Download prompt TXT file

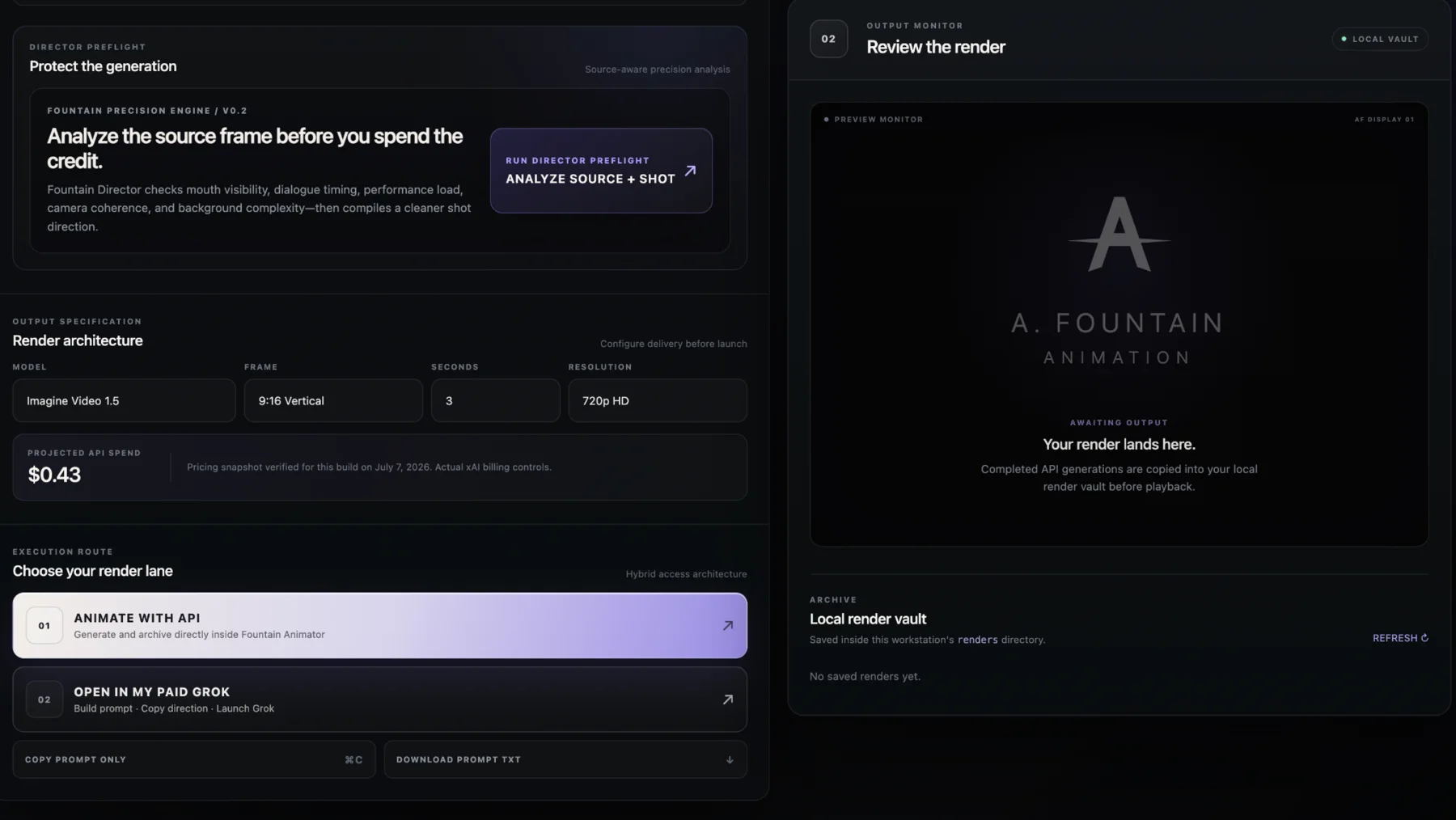tap(565, 759)
